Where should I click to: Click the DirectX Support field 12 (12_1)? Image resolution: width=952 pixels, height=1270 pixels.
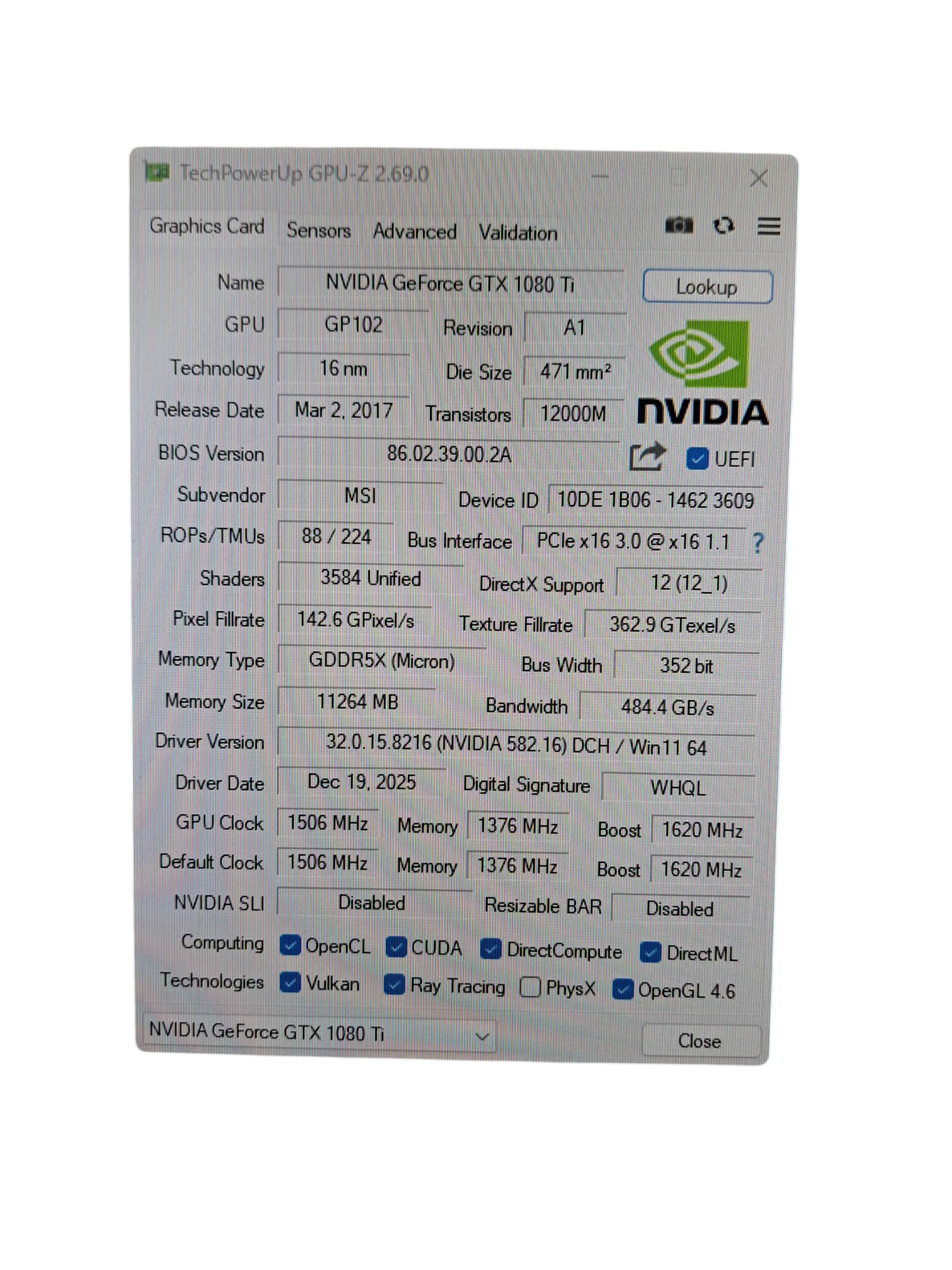[689, 583]
